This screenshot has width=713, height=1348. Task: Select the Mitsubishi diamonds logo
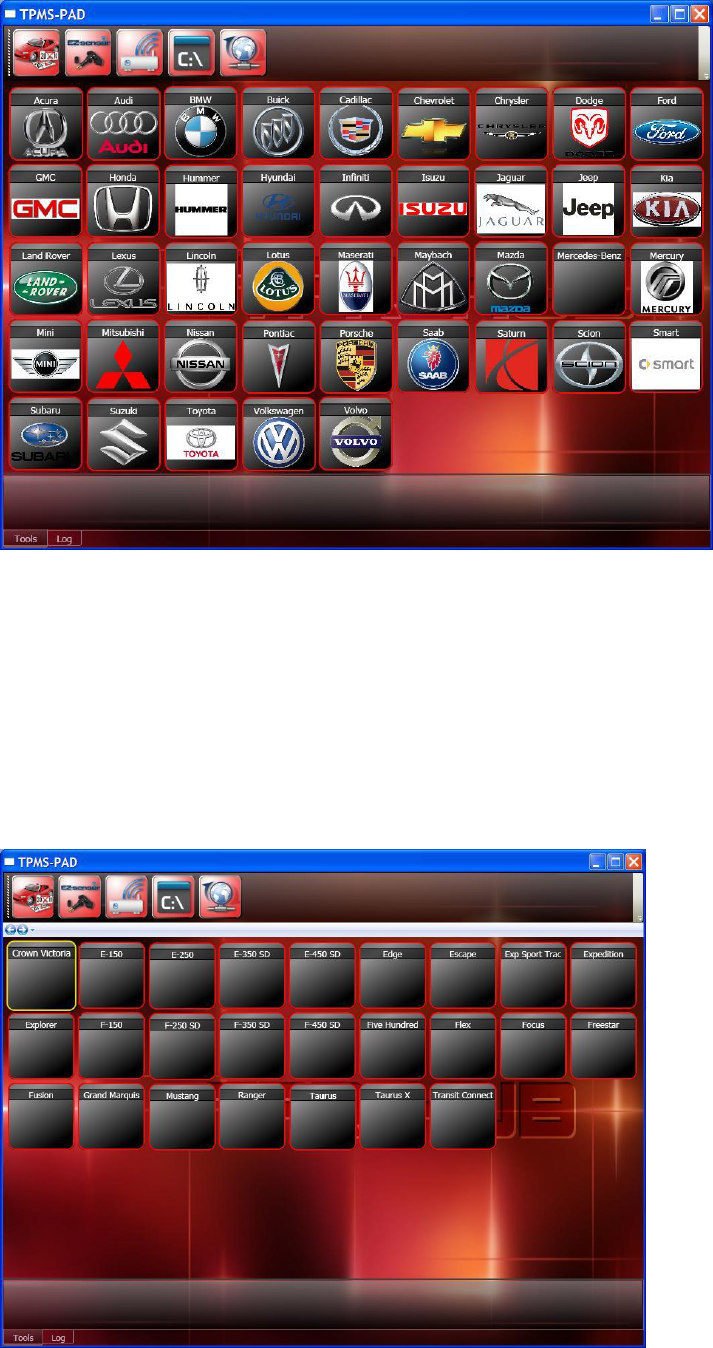[x=123, y=357]
